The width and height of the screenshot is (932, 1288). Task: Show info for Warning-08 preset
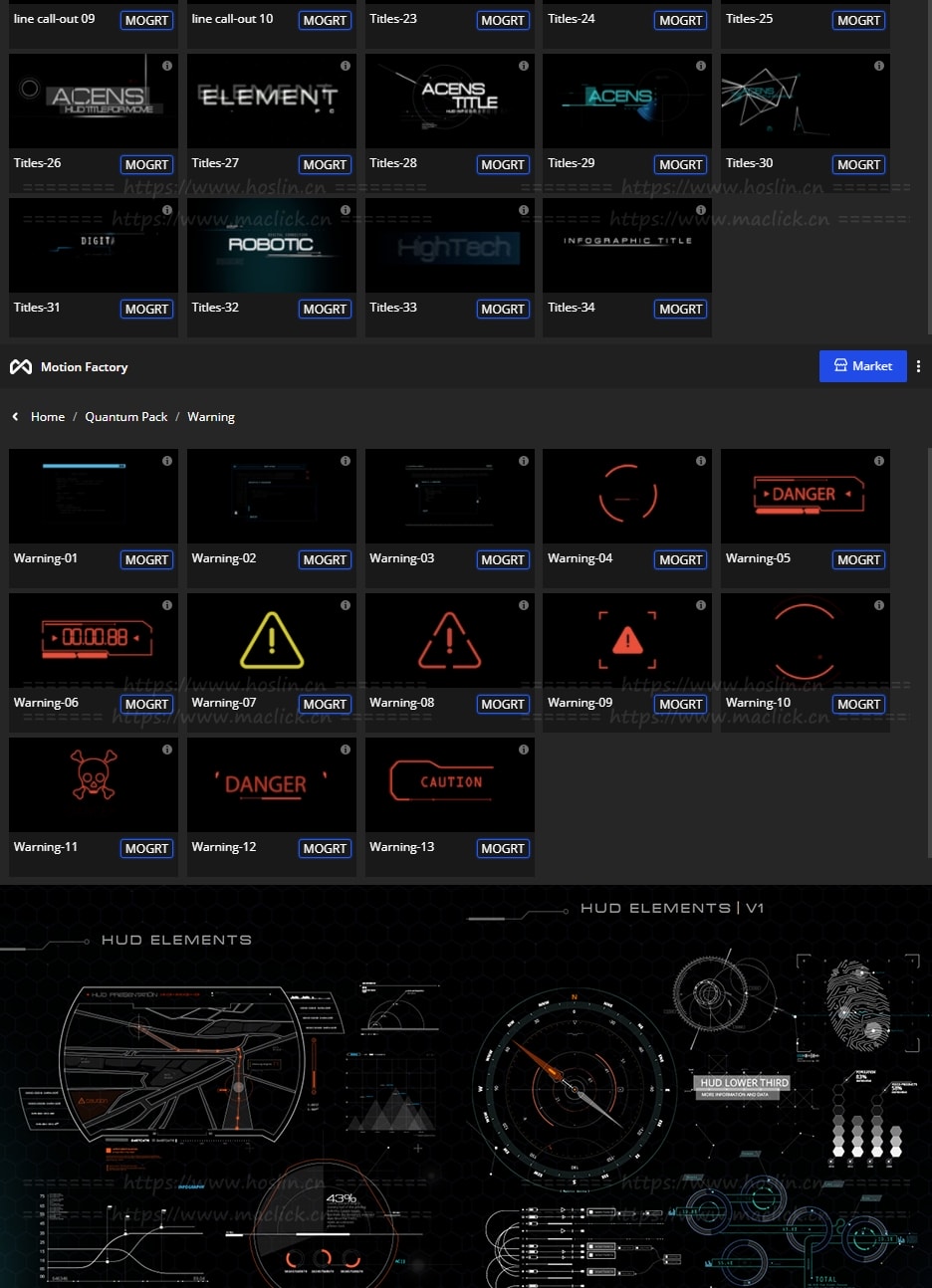(524, 605)
